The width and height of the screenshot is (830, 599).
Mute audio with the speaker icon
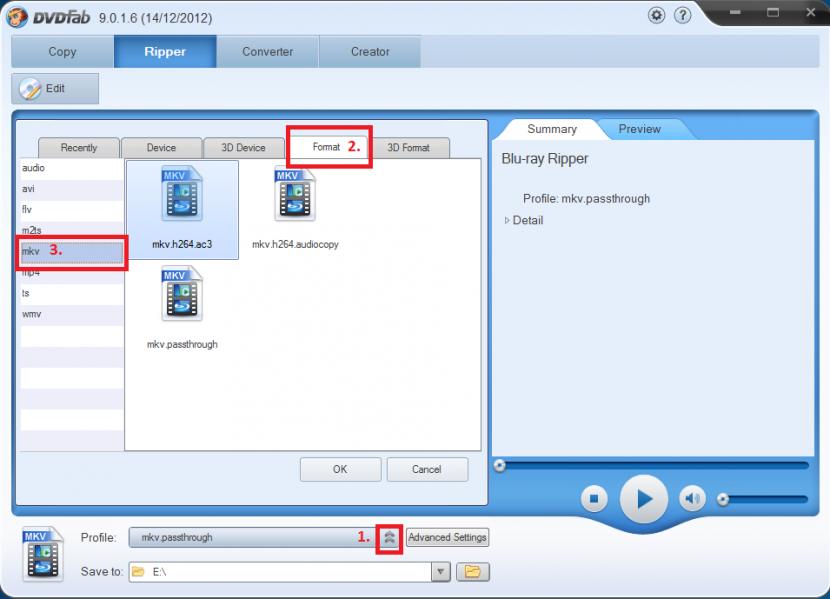692,498
